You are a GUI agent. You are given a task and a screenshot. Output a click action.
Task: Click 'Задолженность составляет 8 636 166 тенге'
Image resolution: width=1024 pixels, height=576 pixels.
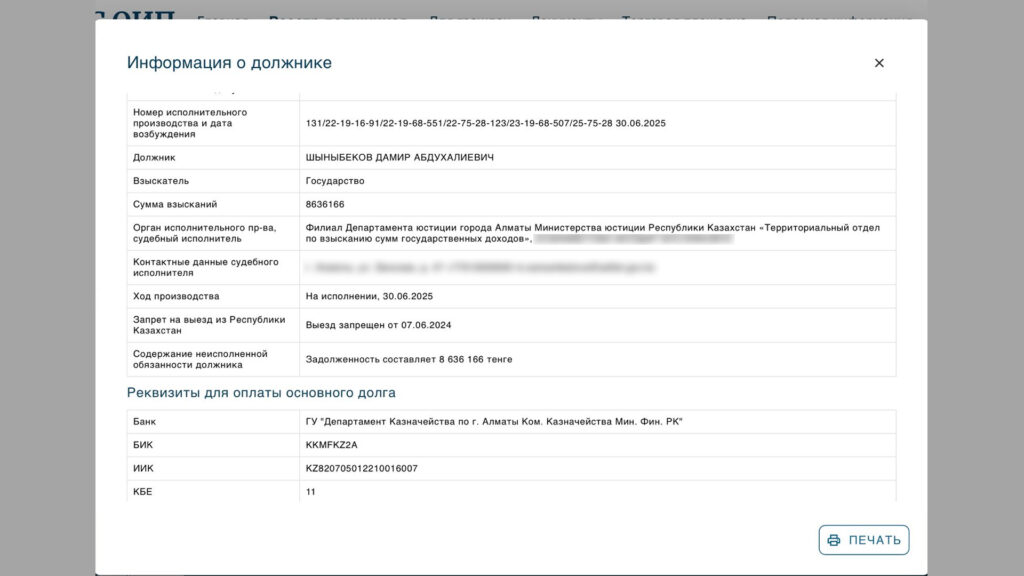click(408, 359)
